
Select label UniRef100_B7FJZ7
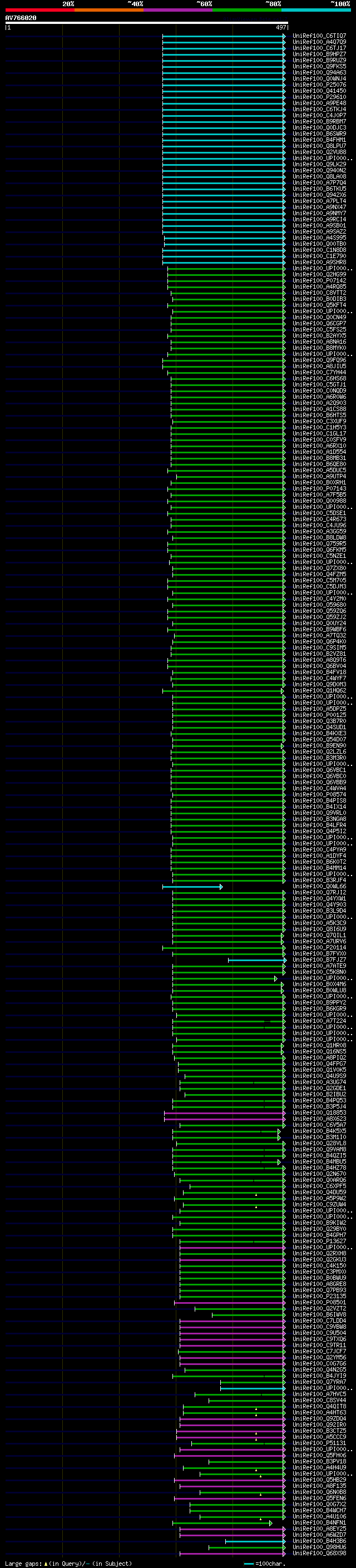coord(319,960)
